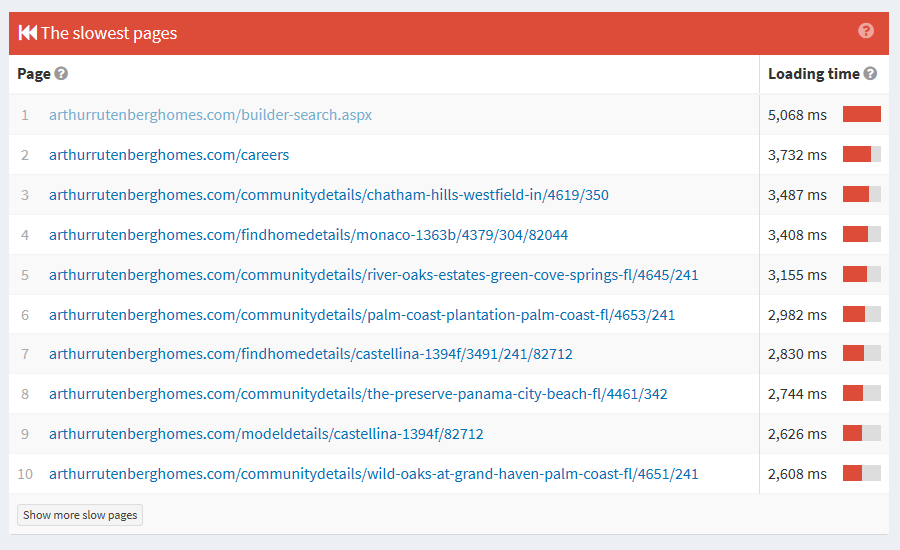Click the help icon beside Loading time

(870, 74)
